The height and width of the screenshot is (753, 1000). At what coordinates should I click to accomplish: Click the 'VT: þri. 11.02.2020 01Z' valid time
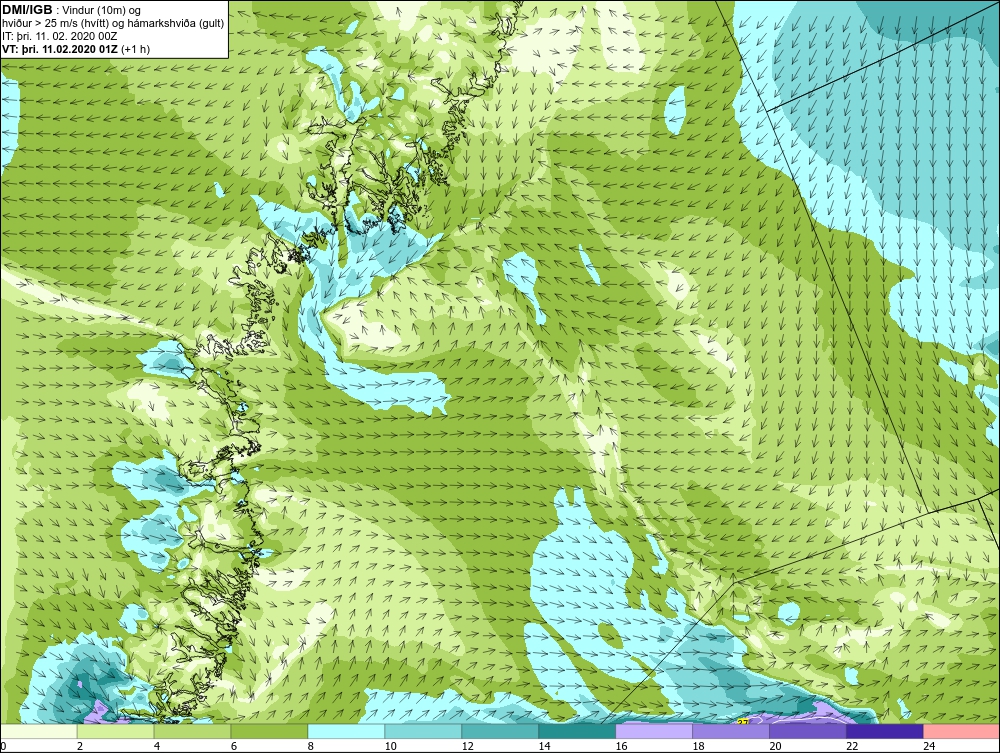61,49
